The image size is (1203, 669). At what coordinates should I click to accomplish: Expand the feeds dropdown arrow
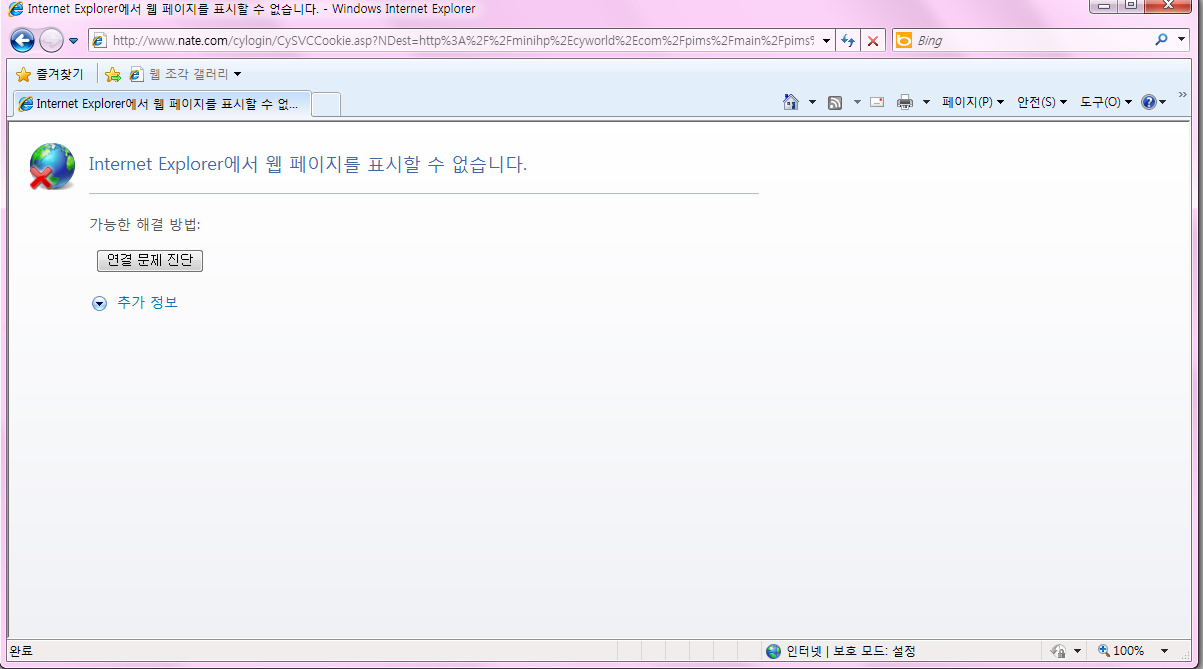[857, 102]
